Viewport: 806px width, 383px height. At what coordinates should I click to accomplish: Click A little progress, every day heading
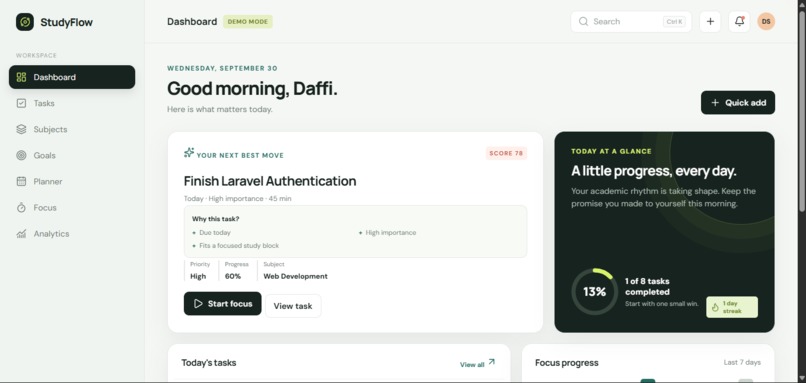(x=653, y=171)
